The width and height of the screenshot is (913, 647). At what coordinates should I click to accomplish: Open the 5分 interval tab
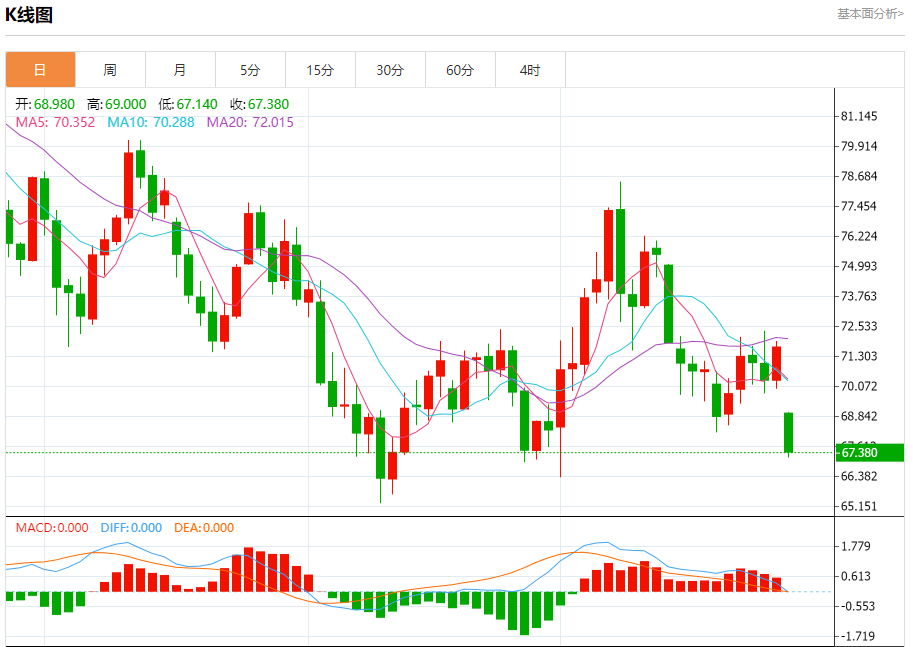pyautogui.click(x=250, y=70)
